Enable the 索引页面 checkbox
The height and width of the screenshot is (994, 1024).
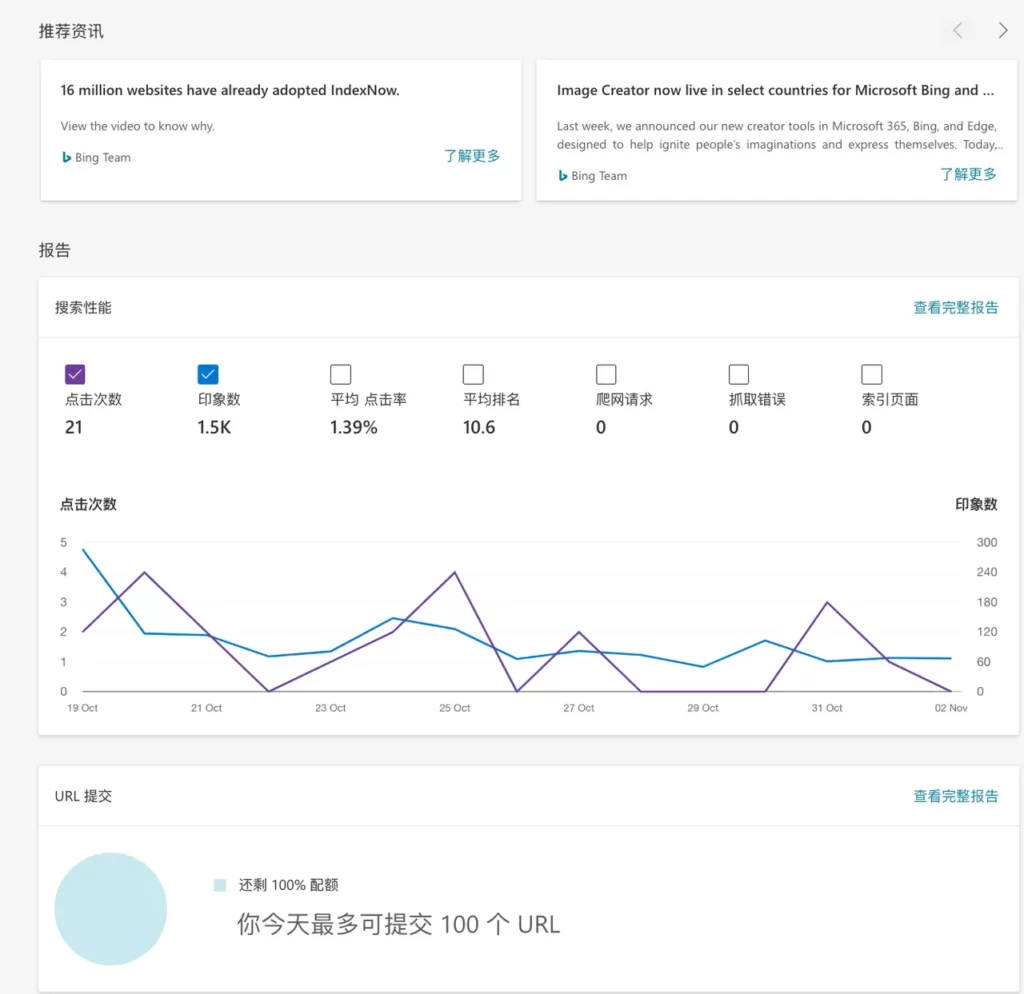click(x=871, y=374)
